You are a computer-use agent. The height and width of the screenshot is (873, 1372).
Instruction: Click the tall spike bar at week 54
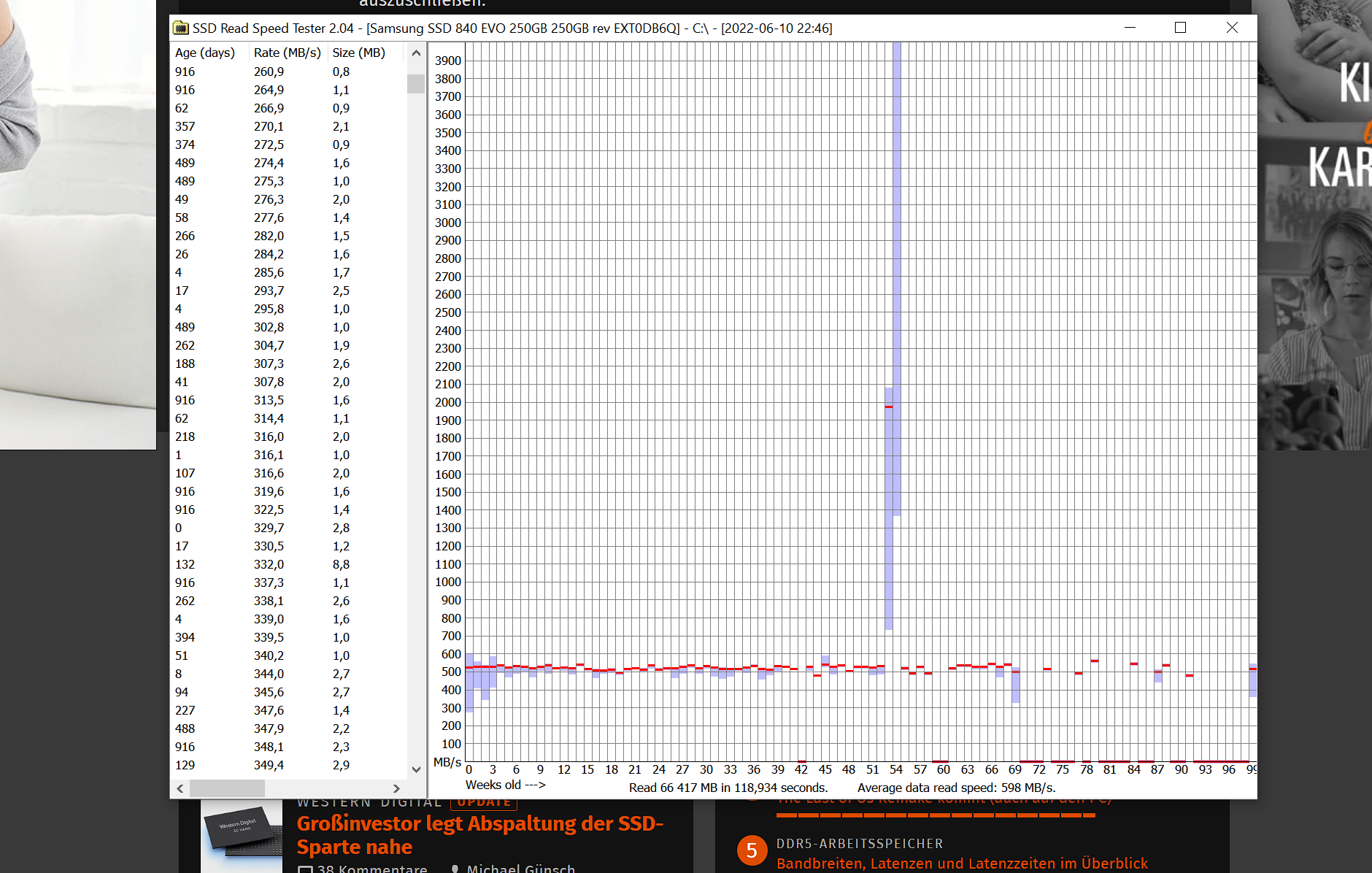(897, 277)
